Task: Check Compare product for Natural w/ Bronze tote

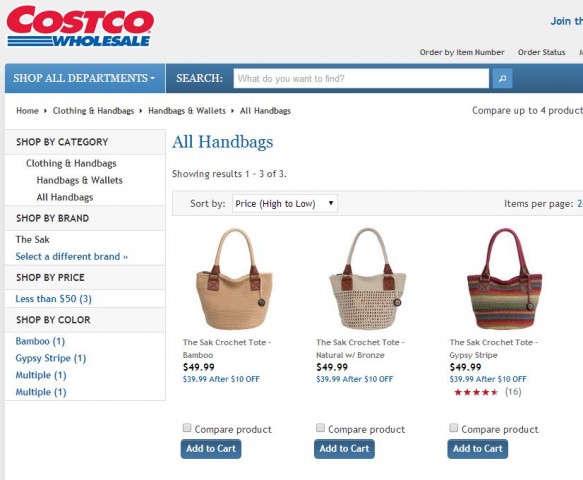Action: tap(320, 428)
